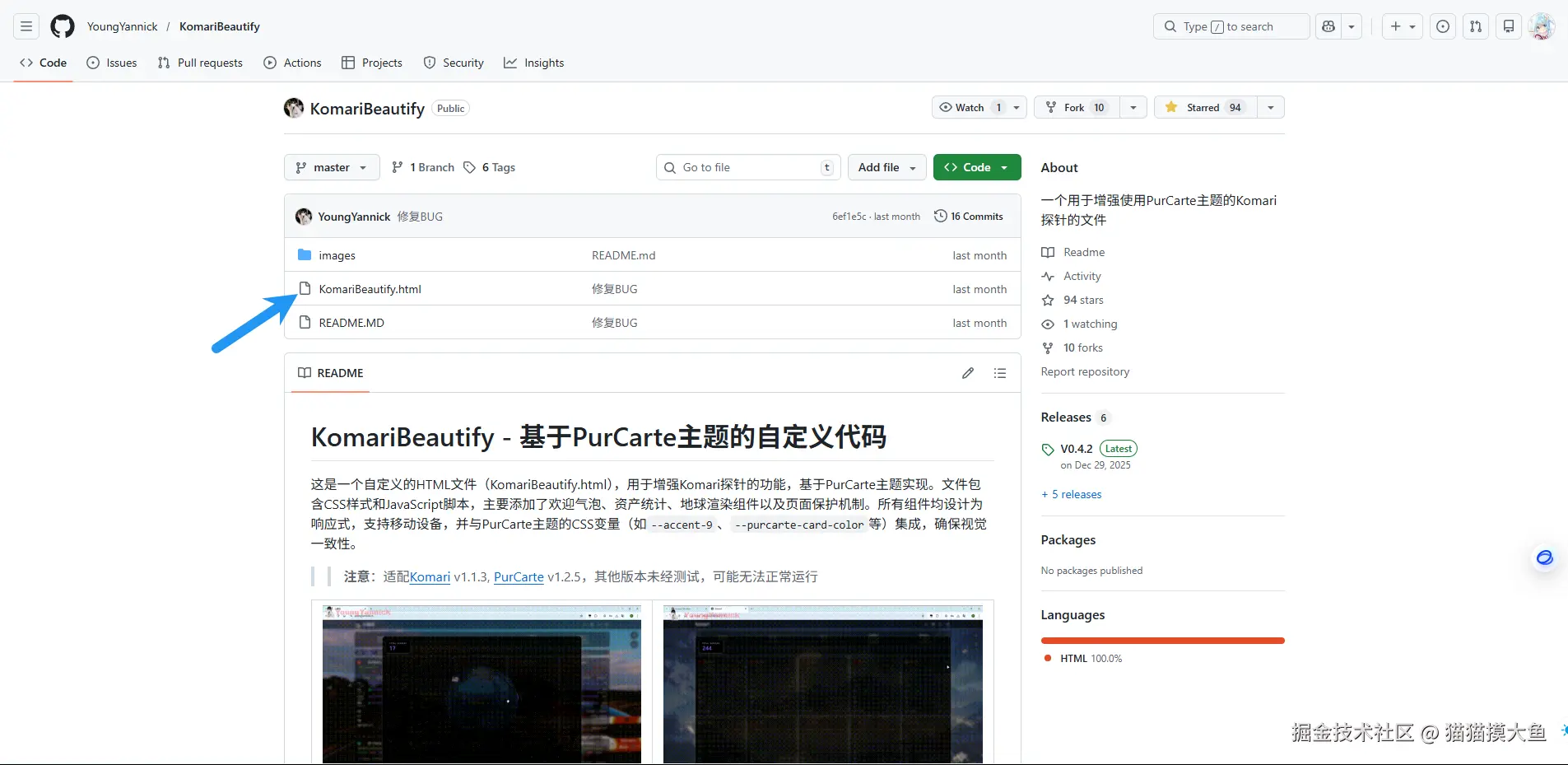Toggle Watch for this repository

[970, 108]
